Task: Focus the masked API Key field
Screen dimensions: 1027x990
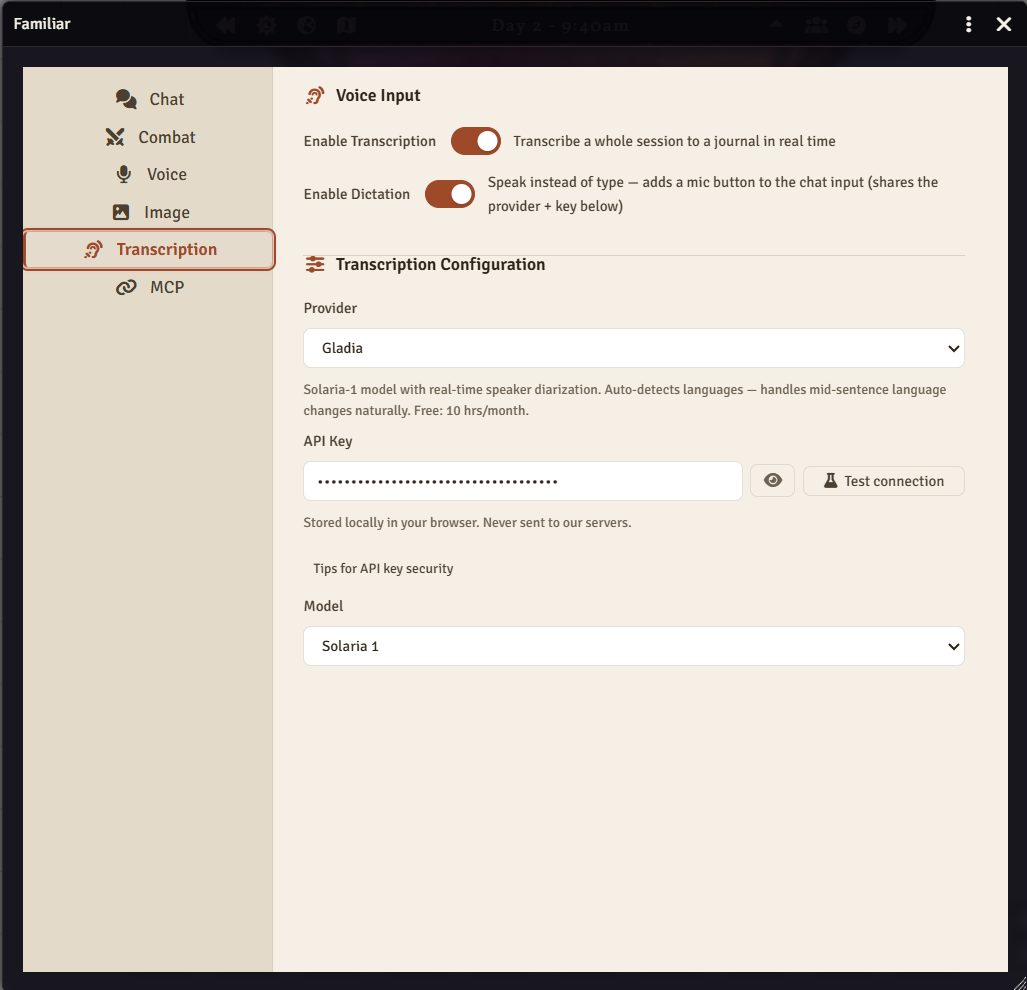Action: [x=523, y=481]
